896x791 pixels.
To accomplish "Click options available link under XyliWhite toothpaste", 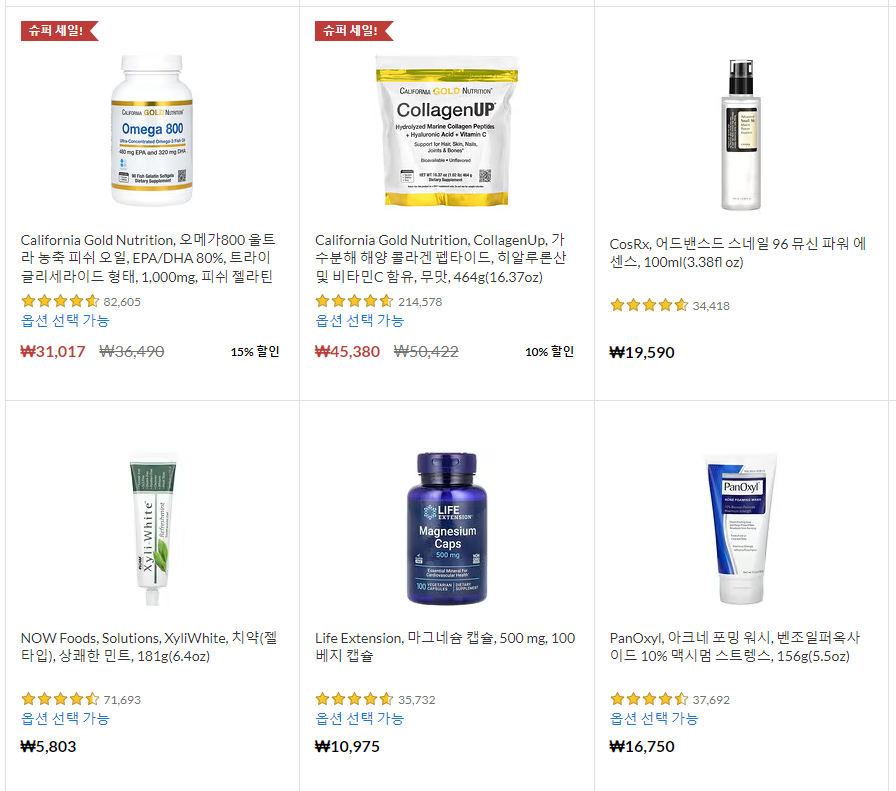I will pos(65,718).
